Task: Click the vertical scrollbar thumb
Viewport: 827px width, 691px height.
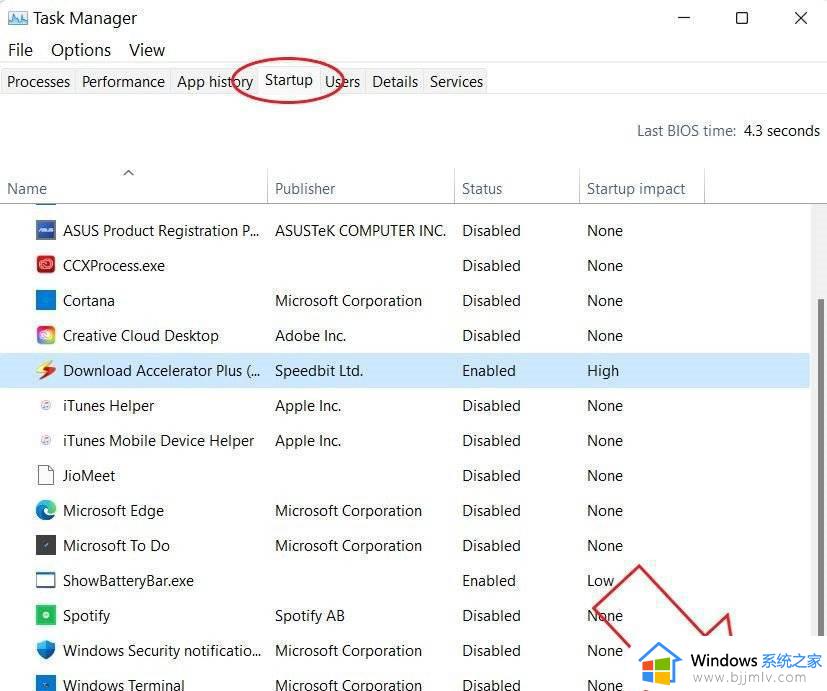Action: pyautogui.click(x=821, y=467)
